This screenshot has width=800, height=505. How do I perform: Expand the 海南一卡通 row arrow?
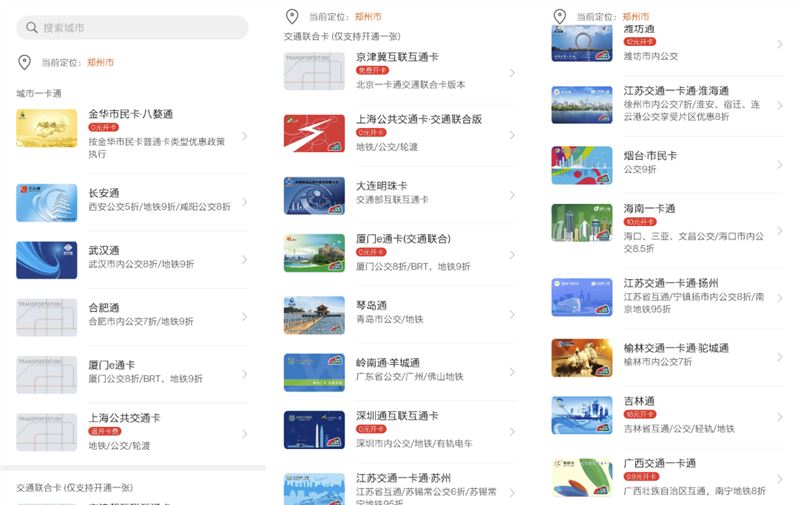pyautogui.click(x=780, y=231)
